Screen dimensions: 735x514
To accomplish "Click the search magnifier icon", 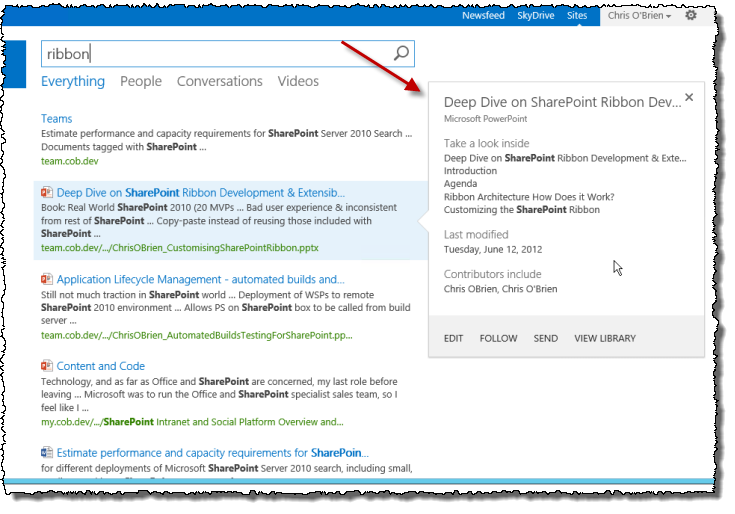I will [x=401, y=53].
